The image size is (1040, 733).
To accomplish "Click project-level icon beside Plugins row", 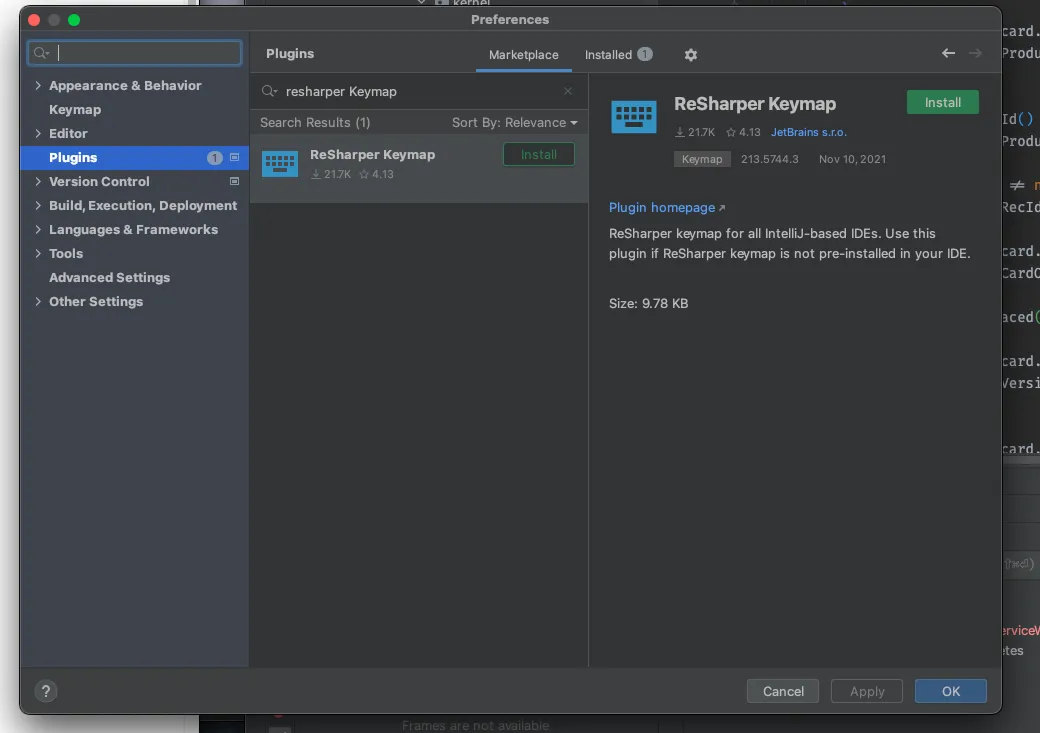I will [x=234, y=157].
